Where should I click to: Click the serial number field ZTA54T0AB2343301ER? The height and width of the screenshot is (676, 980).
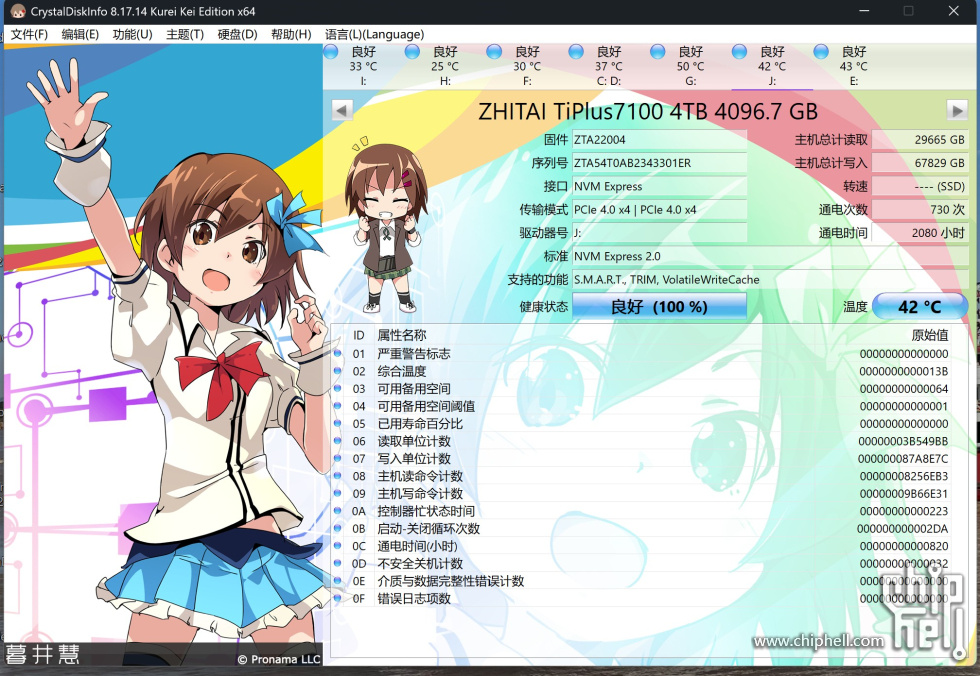pyautogui.click(x=659, y=163)
